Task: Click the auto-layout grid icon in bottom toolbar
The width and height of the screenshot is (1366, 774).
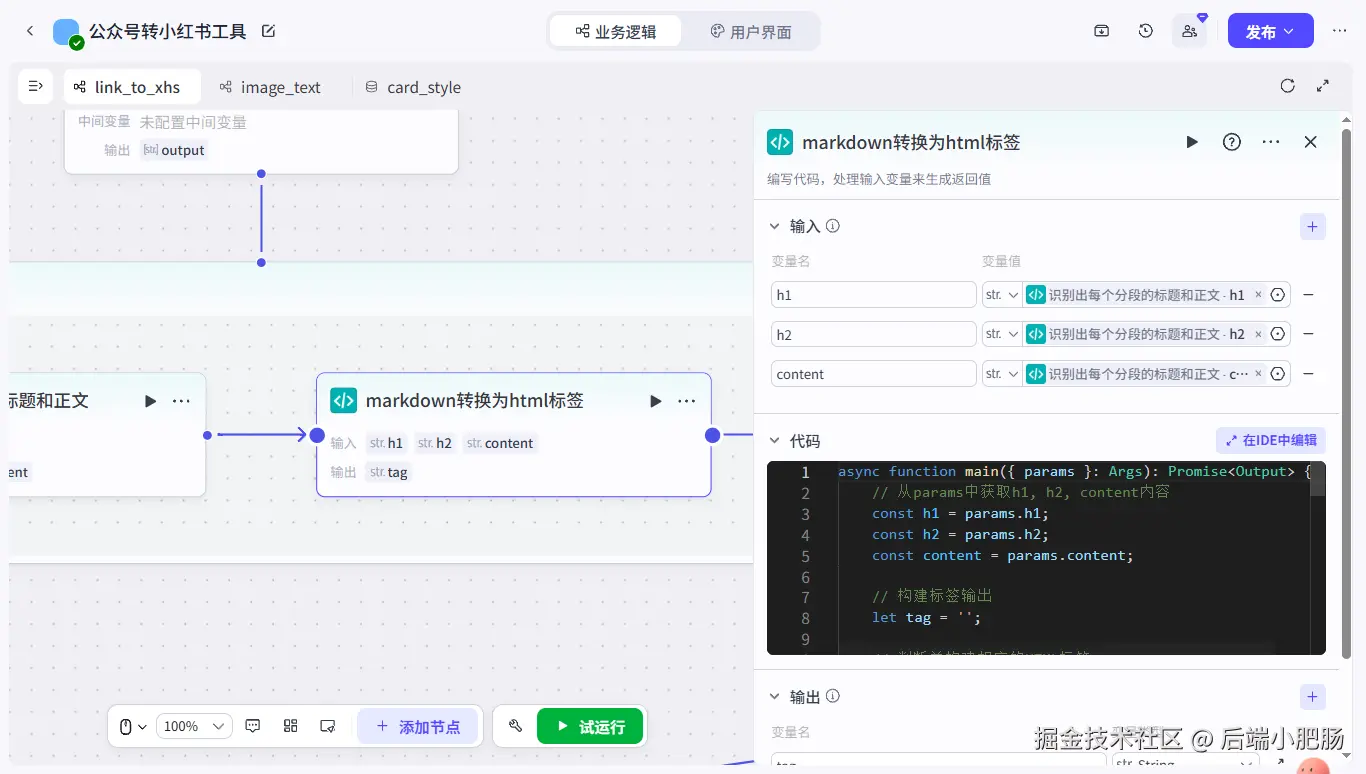Action: point(291,726)
